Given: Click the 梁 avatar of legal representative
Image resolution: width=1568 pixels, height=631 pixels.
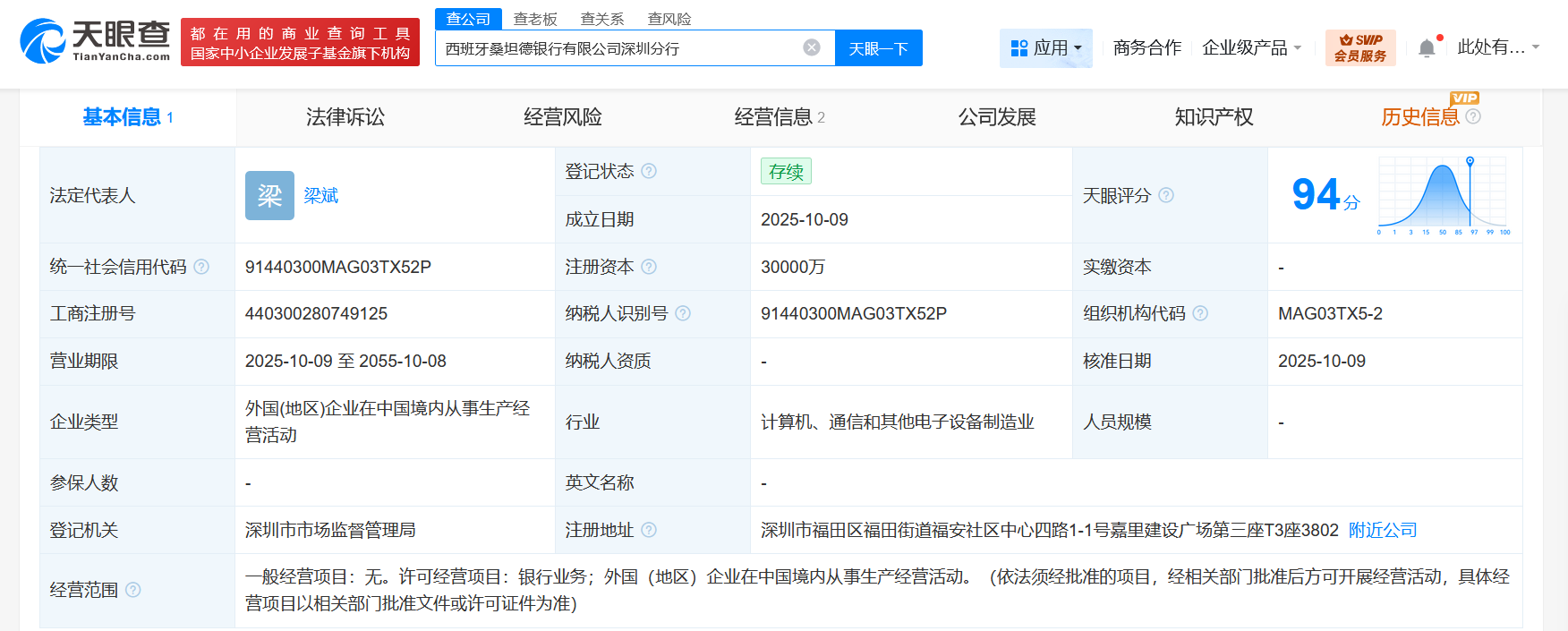Looking at the screenshot, I should [269, 195].
